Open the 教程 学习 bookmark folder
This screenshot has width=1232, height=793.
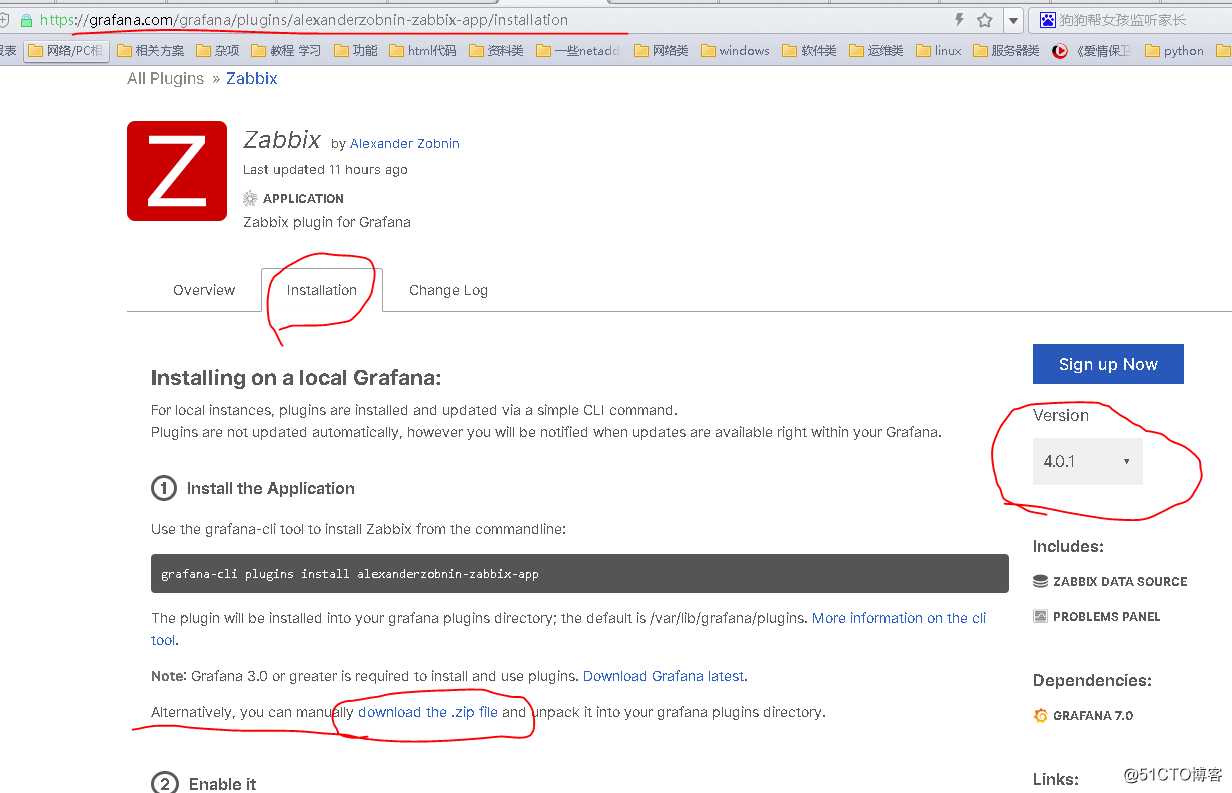tap(286, 50)
